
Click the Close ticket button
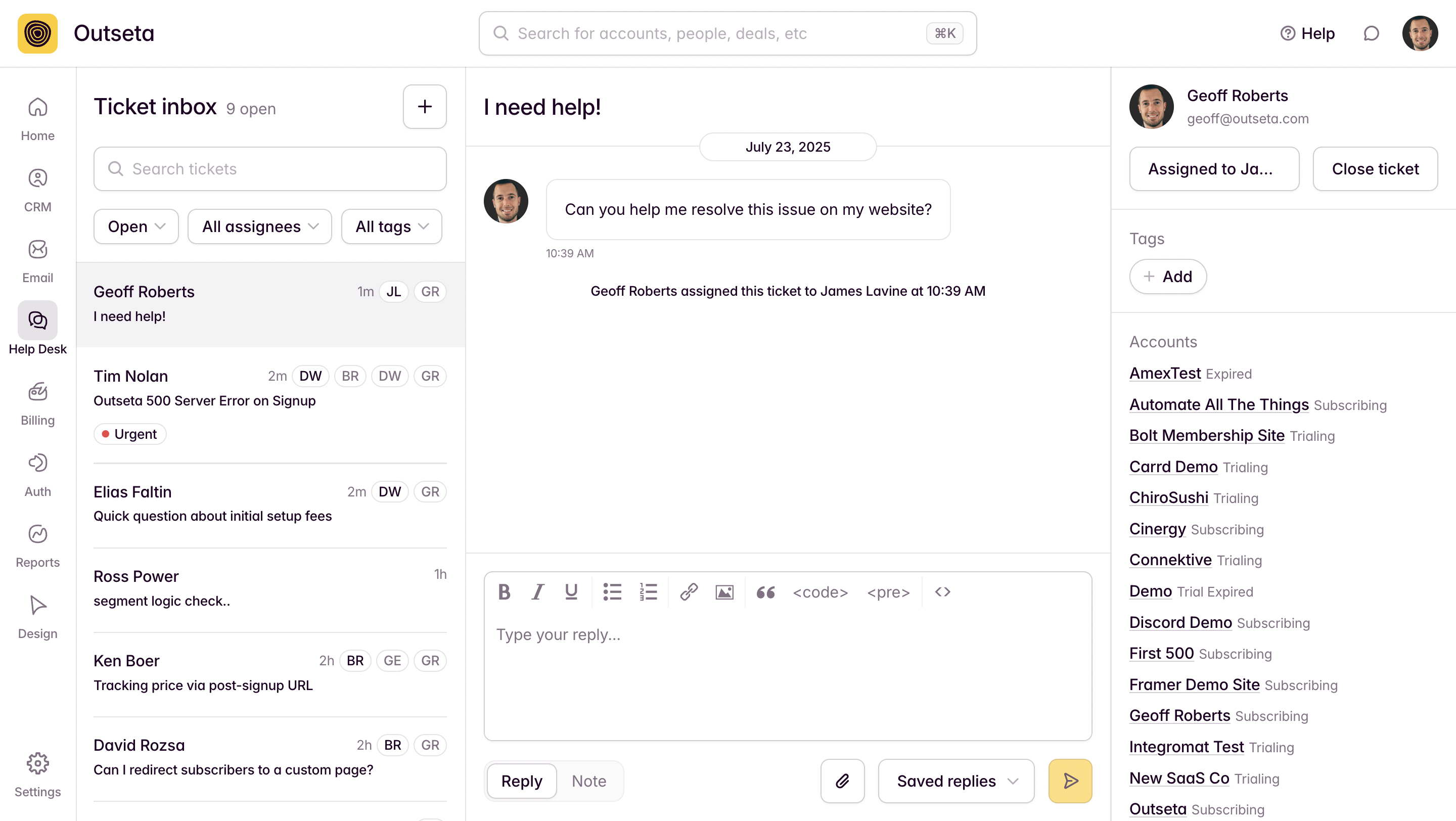tap(1375, 169)
